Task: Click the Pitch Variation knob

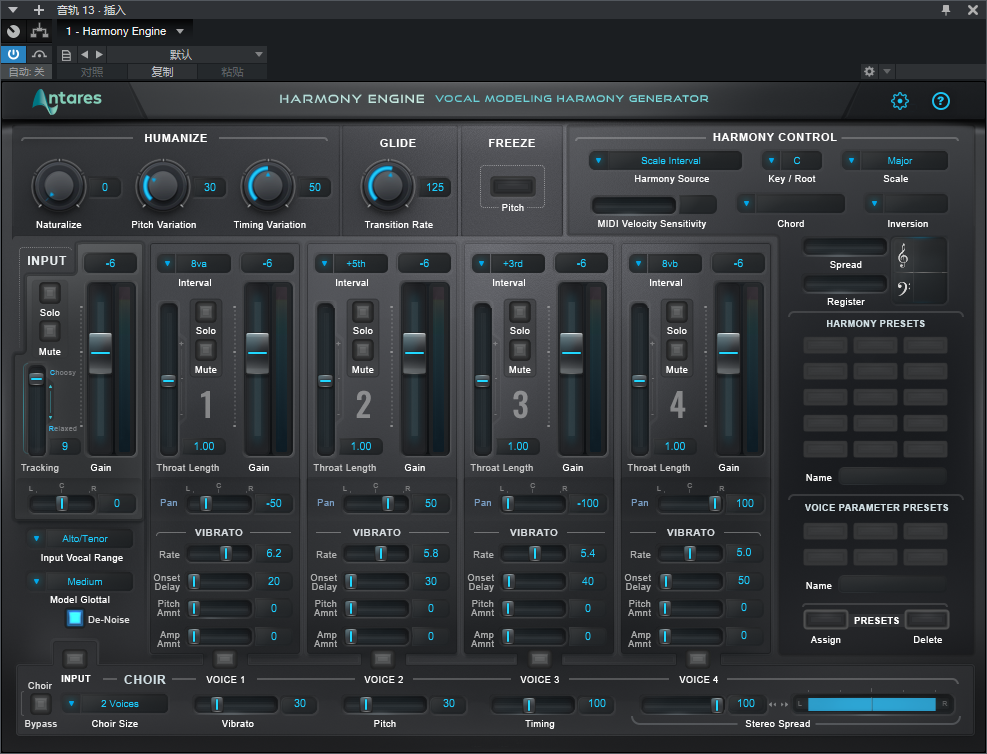Action: pyautogui.click(x=163, y=186)
